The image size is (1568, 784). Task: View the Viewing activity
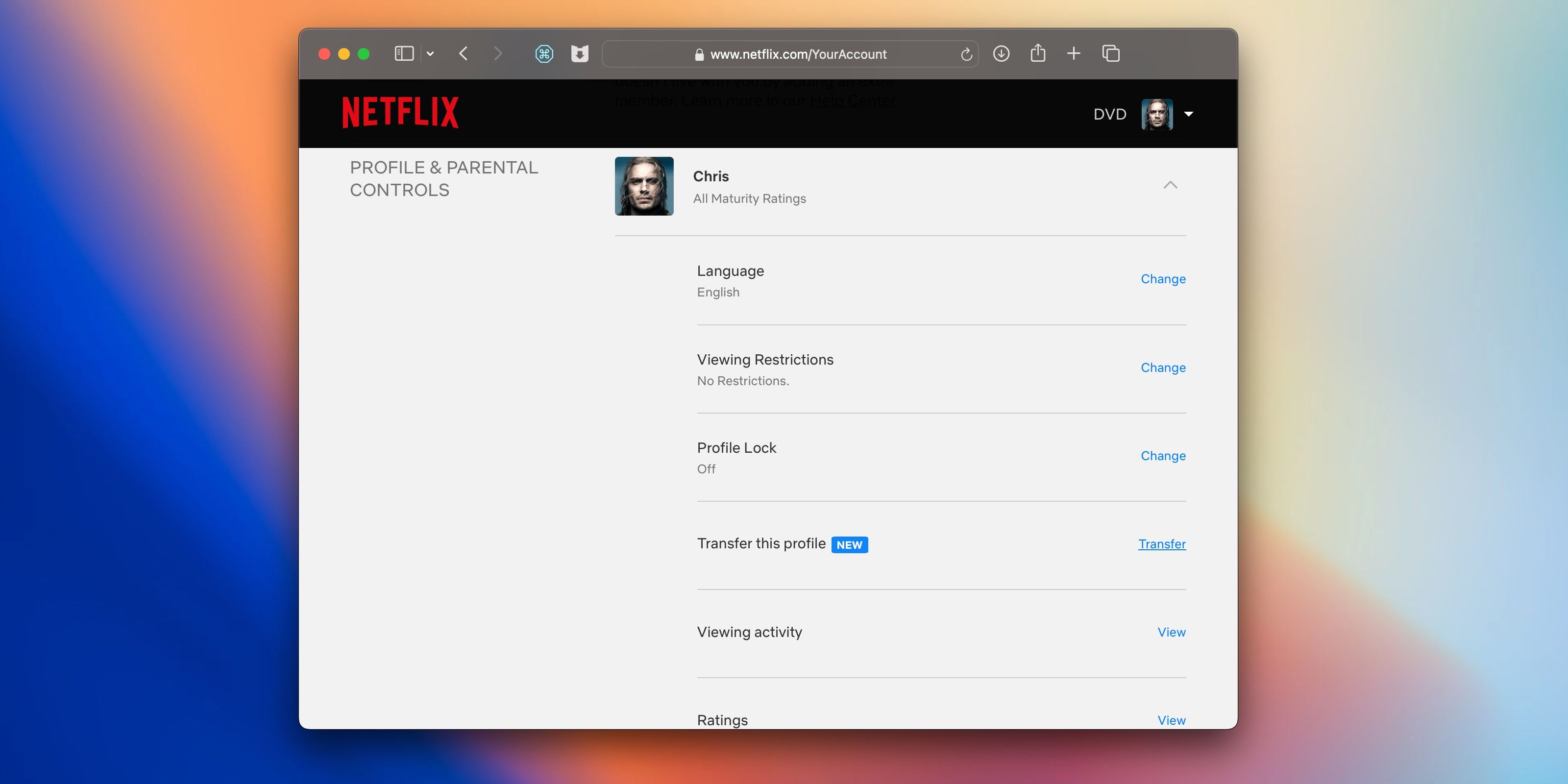tap(1171, 632)
